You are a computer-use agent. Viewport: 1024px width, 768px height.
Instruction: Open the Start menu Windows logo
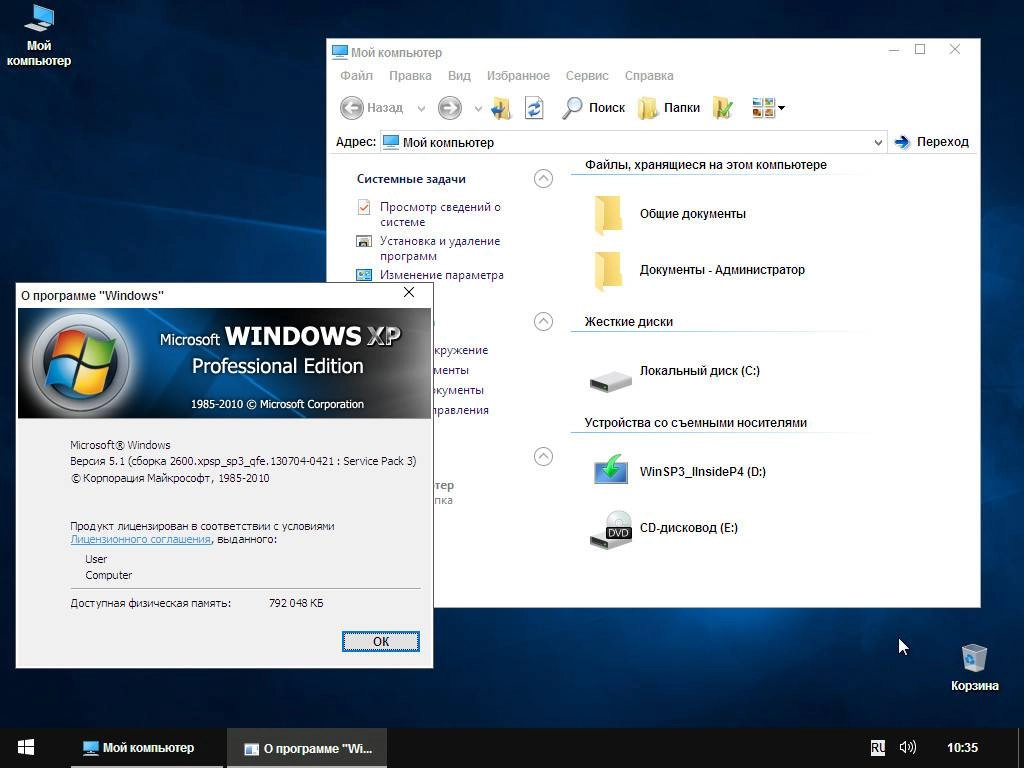coord(25,748)
